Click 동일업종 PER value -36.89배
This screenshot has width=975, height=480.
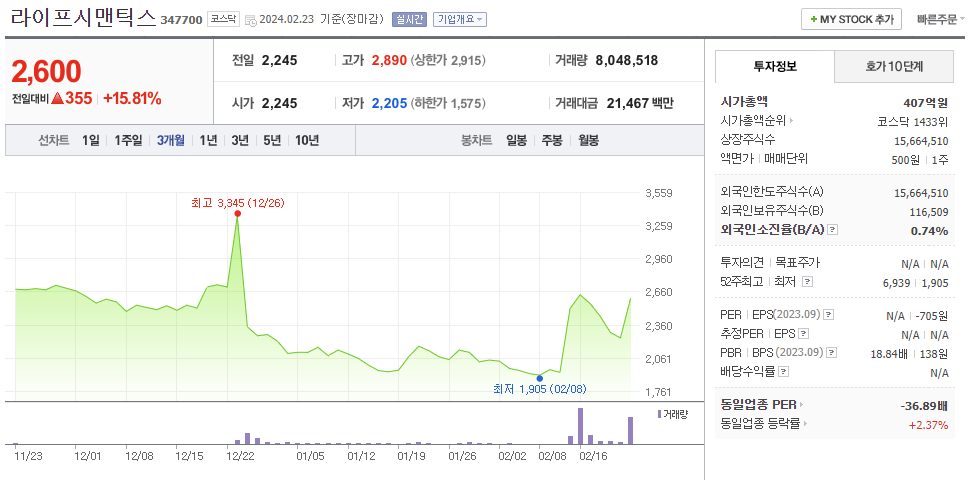924,406
